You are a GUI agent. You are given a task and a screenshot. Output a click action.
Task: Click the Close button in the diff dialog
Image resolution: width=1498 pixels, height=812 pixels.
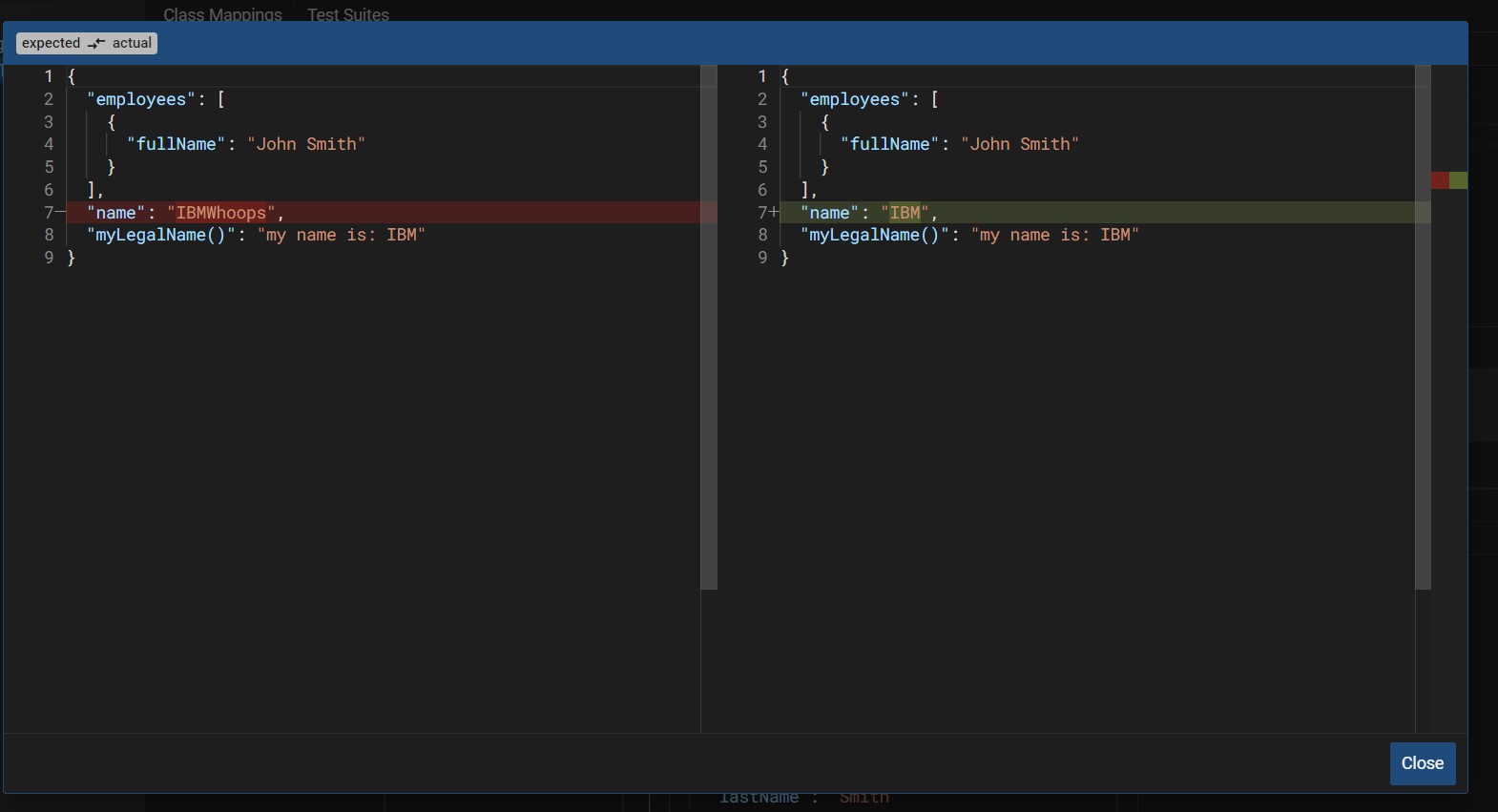coord(1423,763)
